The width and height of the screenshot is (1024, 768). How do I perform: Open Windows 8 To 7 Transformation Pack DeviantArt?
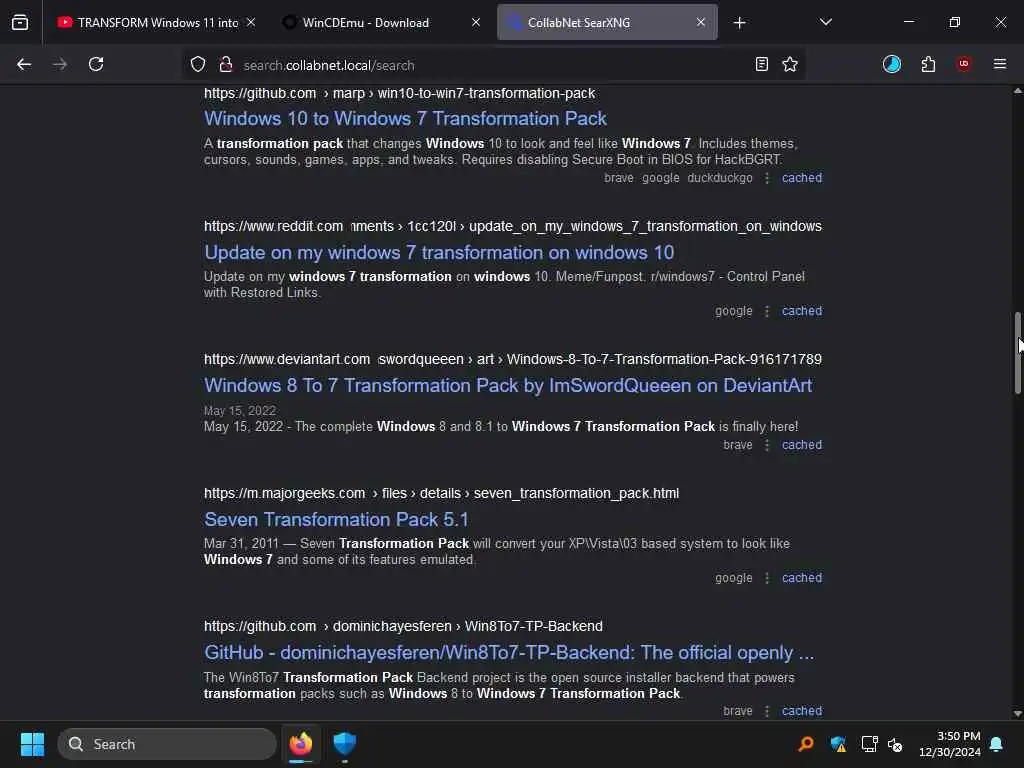click(x=508, y=385)
